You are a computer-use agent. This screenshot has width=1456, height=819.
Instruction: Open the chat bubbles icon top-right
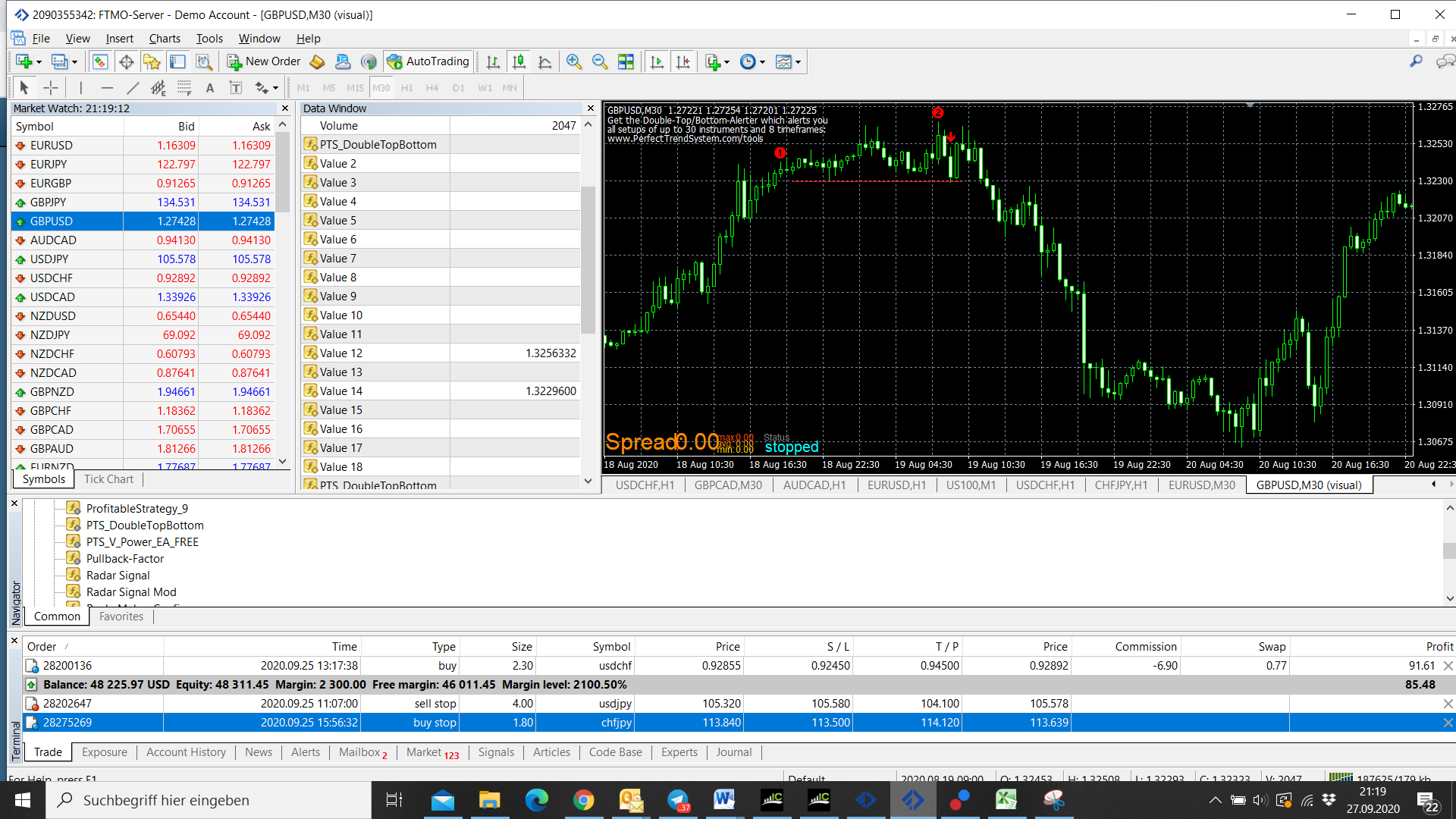click(x=1445, y=61)
